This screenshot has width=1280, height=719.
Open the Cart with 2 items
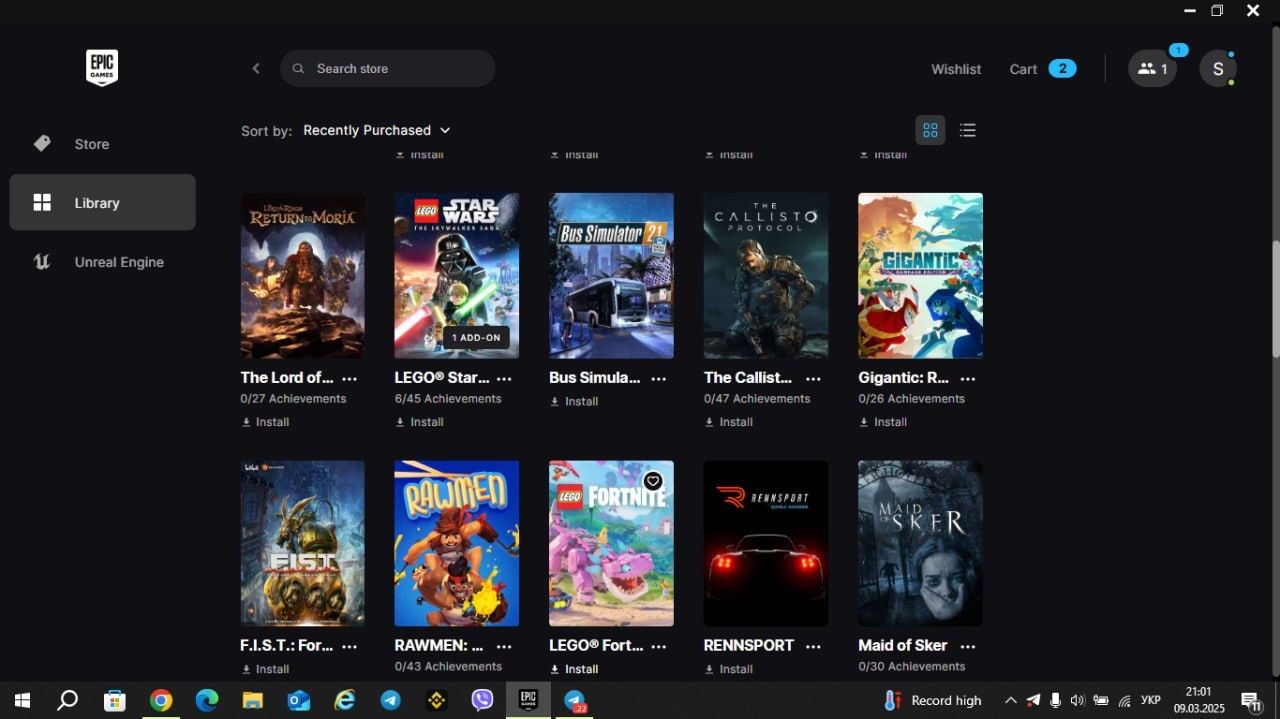[x=1043, y=69]
